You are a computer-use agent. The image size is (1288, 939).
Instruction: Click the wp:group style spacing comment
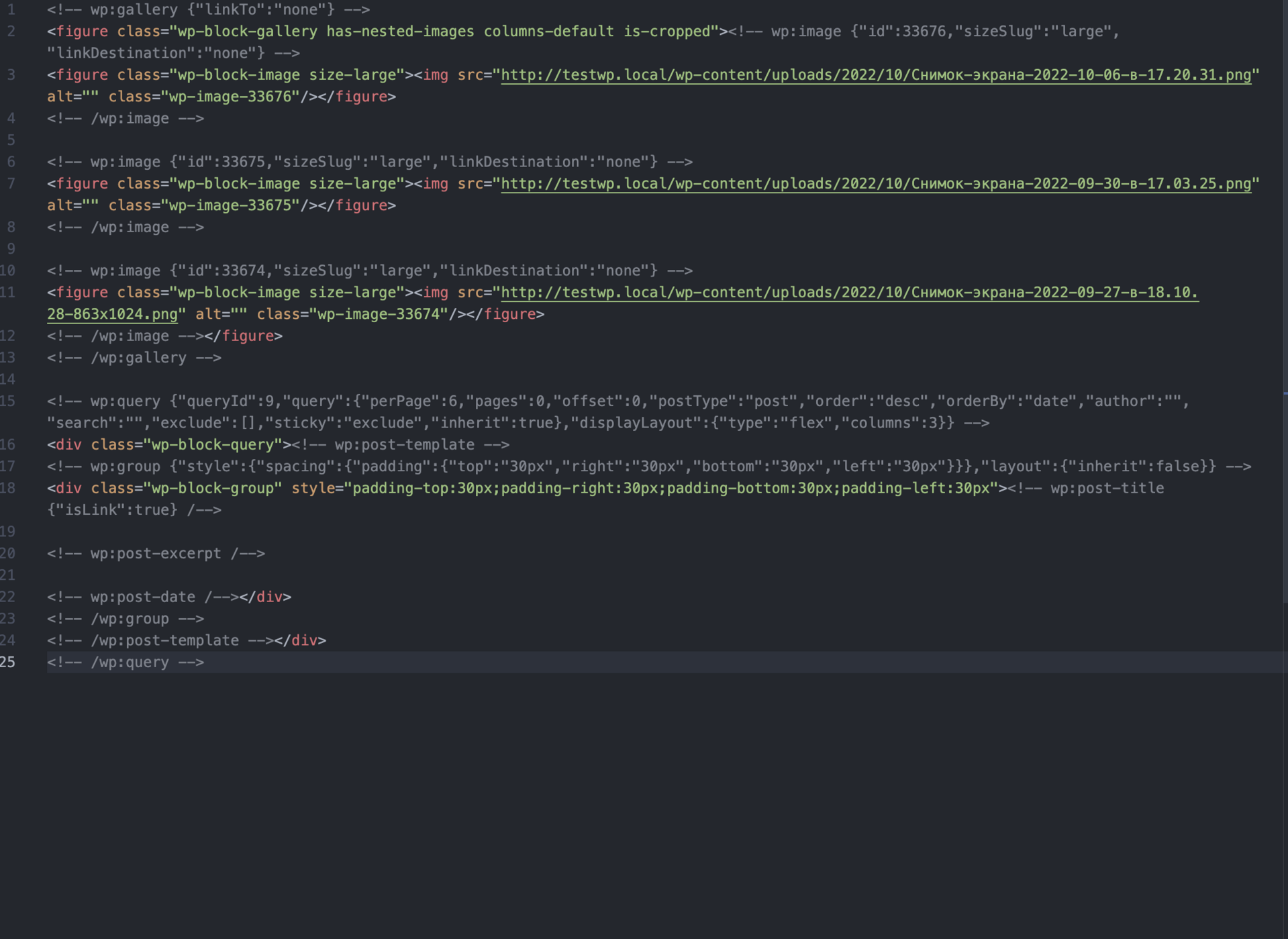coord(649,466)
